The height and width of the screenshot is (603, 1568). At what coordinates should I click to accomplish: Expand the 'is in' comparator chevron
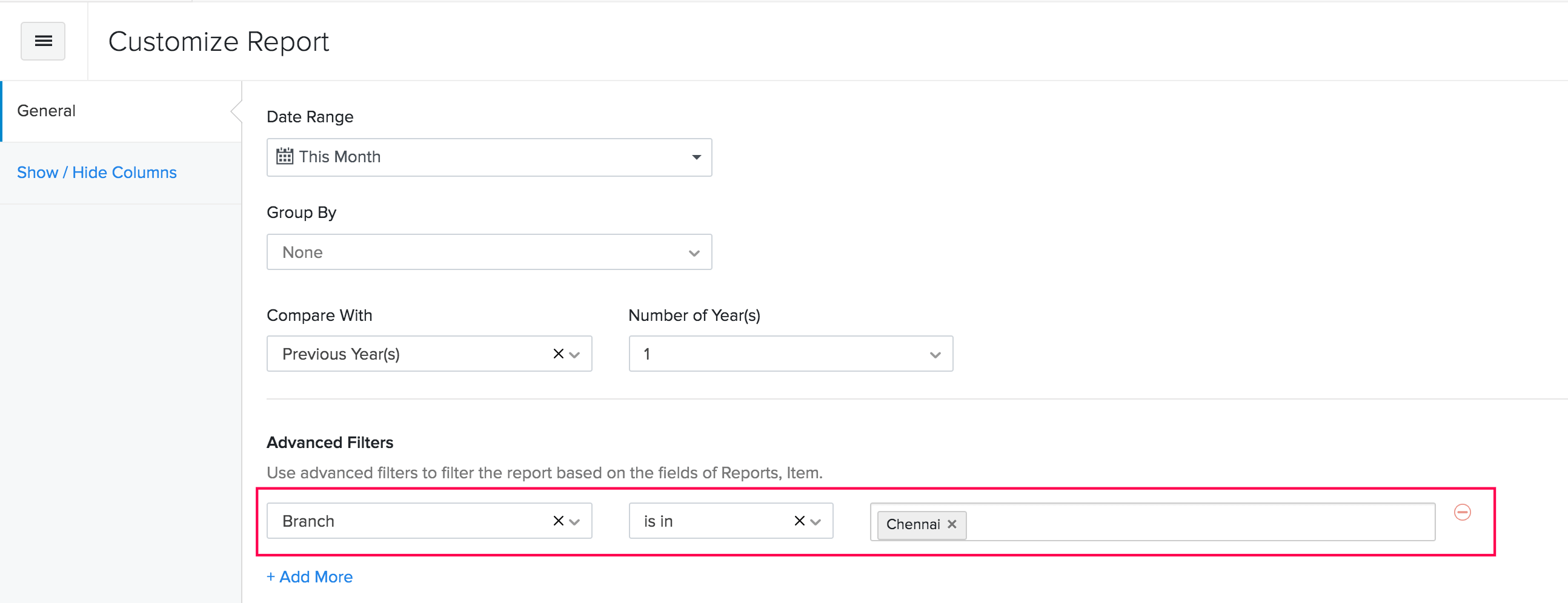(816, 521)
